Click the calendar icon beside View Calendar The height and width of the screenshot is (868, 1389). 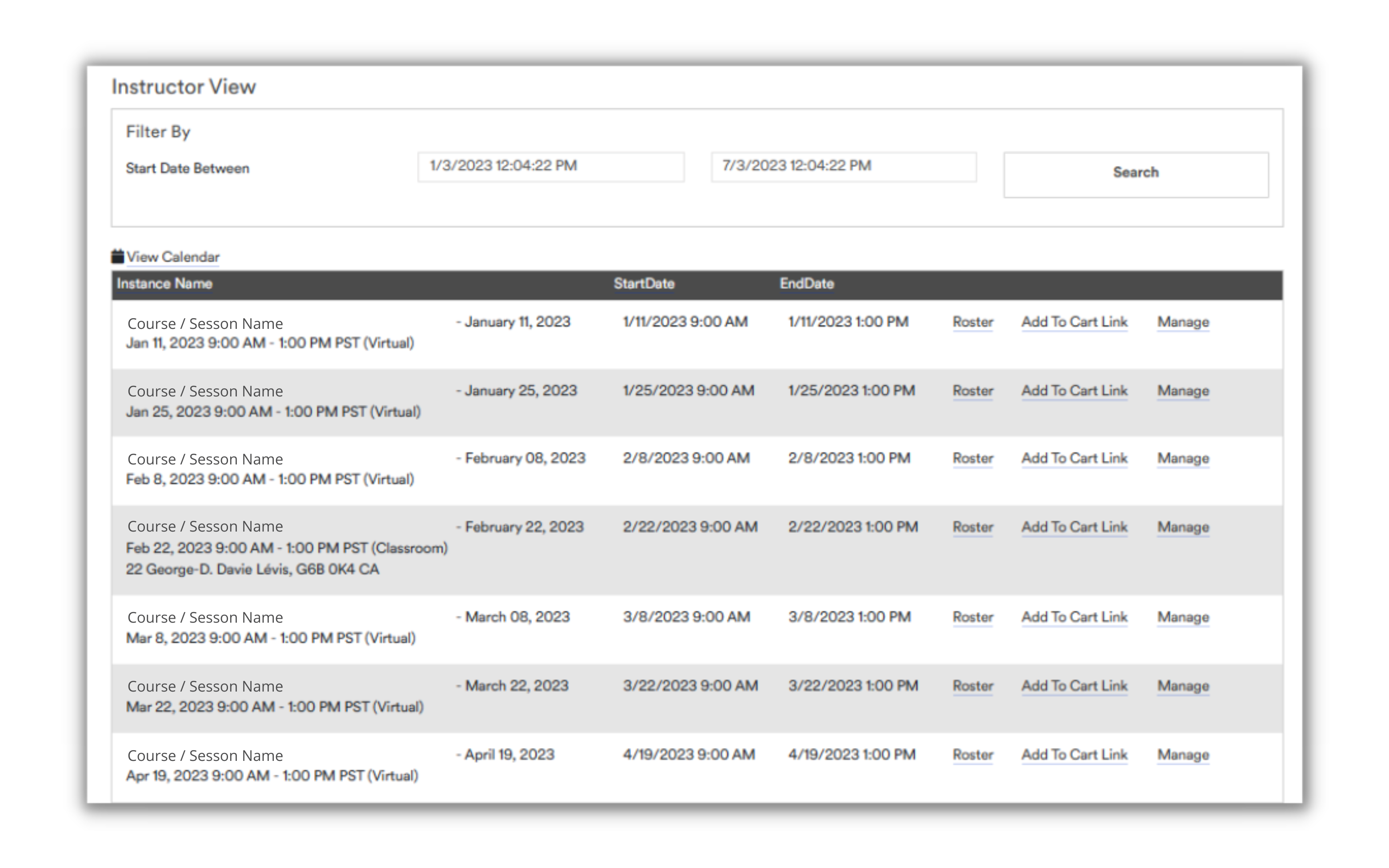(118, 256)
